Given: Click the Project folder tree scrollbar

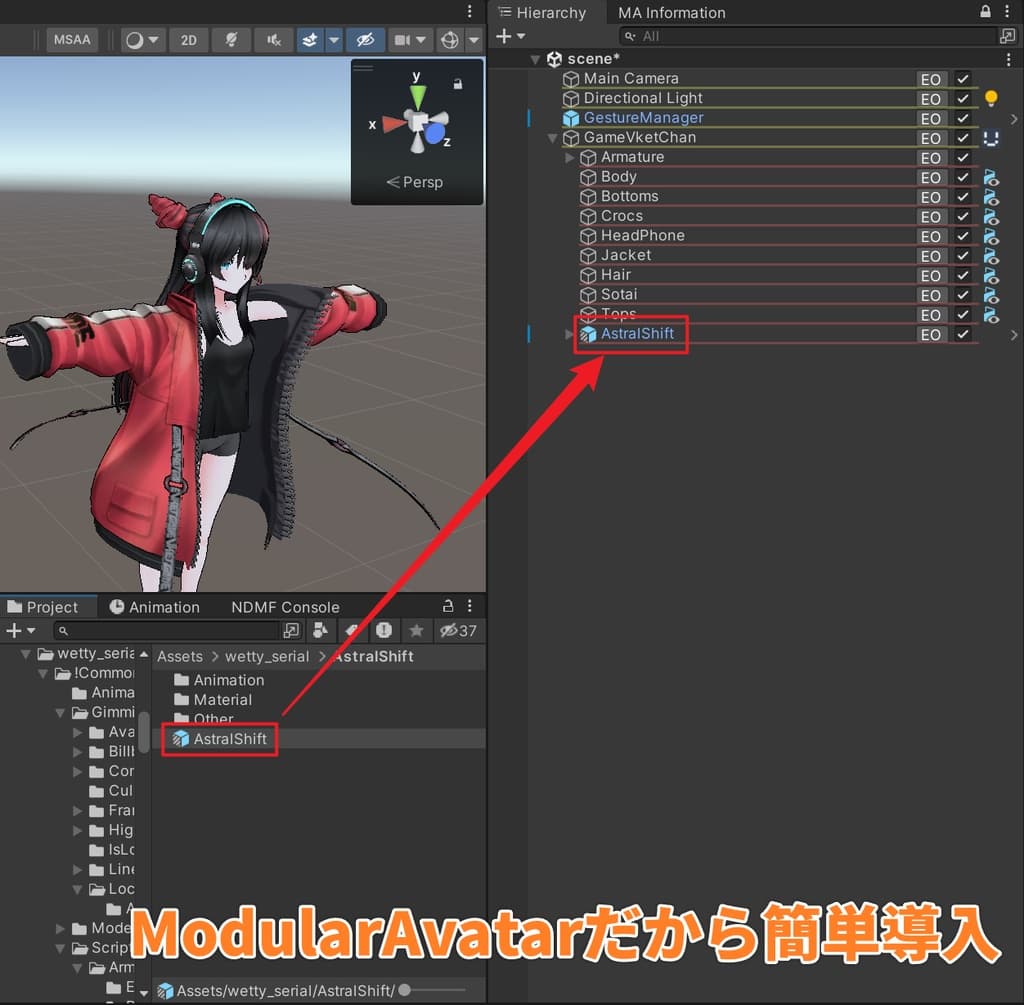Looking at the screenshot, I should click(x=144, y=731).
